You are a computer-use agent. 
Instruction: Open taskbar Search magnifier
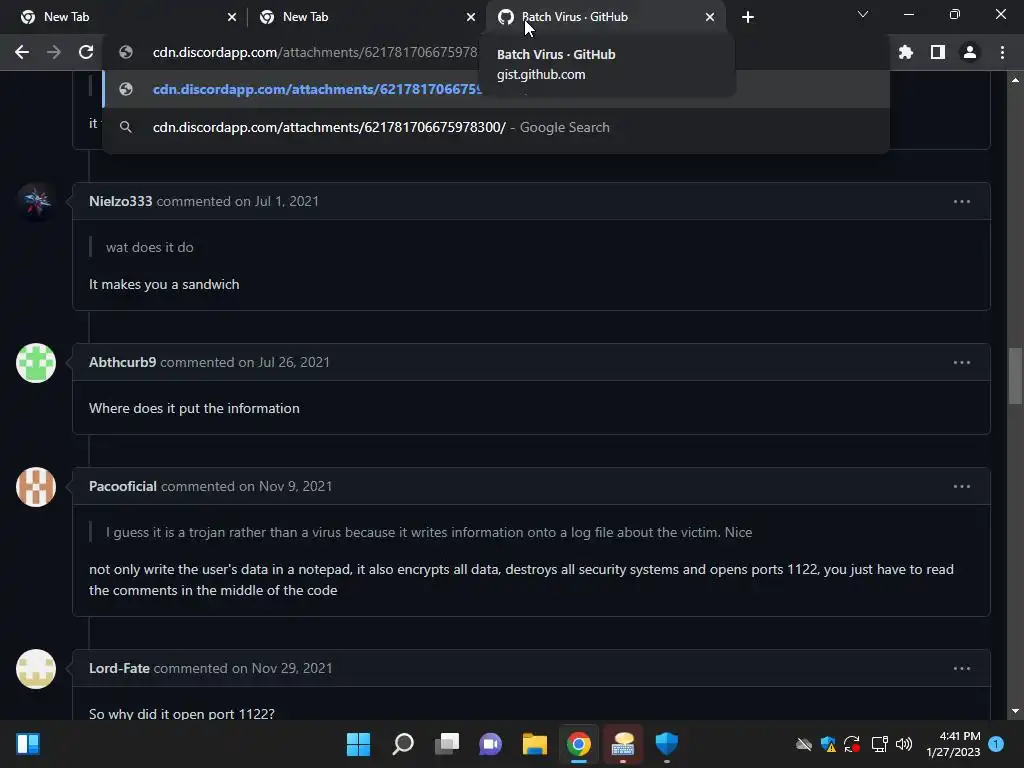[x=403, y=744]
